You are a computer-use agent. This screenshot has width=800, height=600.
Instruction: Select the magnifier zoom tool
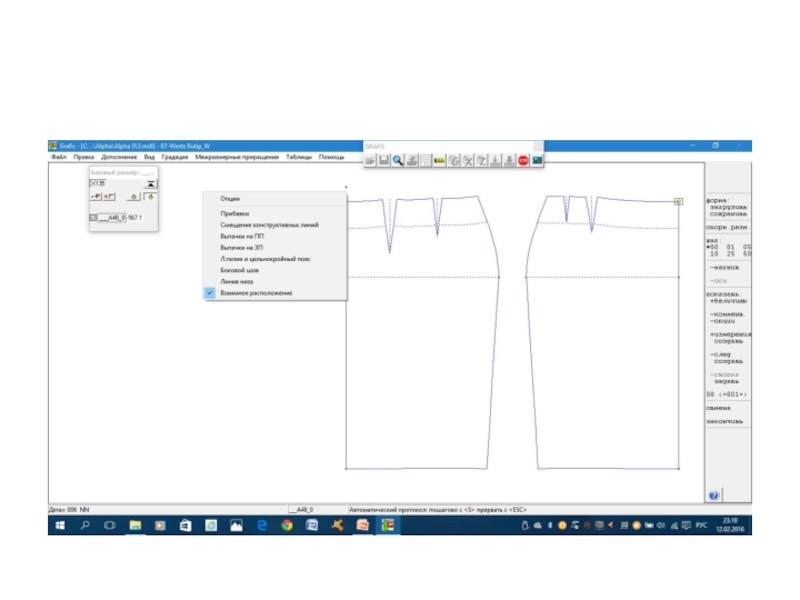(x=398, y=160)
